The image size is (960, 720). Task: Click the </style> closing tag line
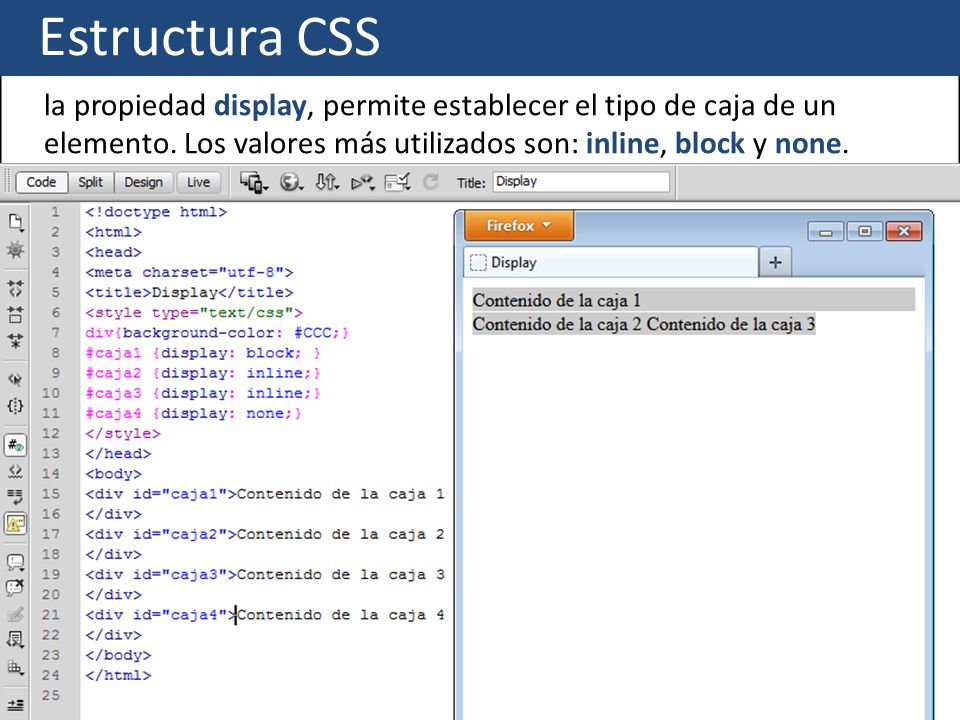coord(123,434)
